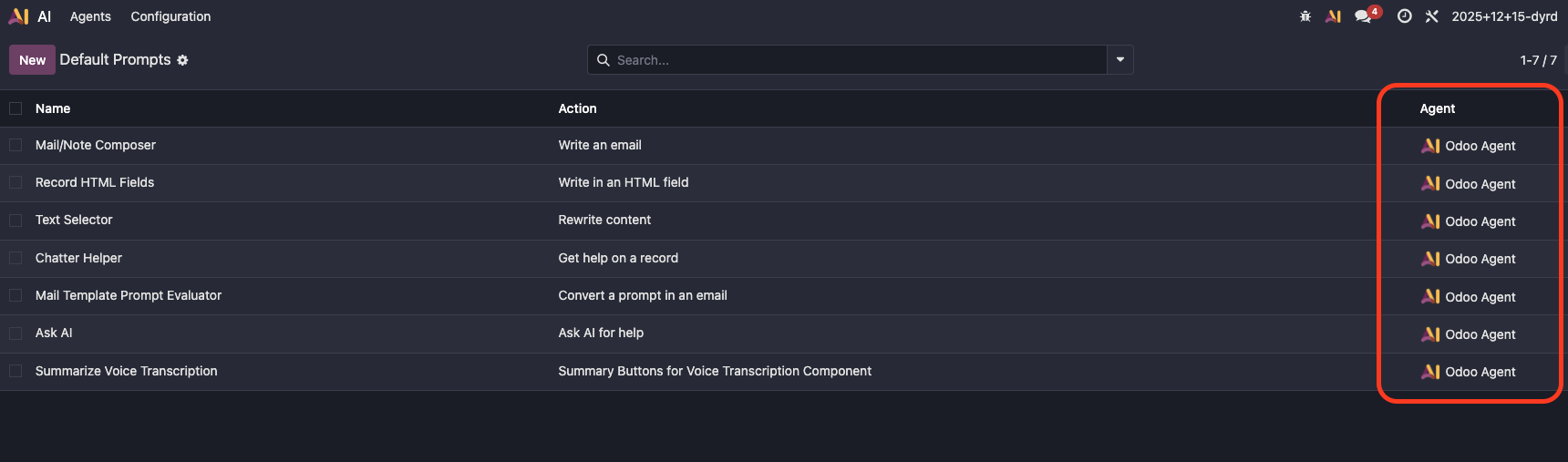Open the debug bug icon menu

[1305, 16]
